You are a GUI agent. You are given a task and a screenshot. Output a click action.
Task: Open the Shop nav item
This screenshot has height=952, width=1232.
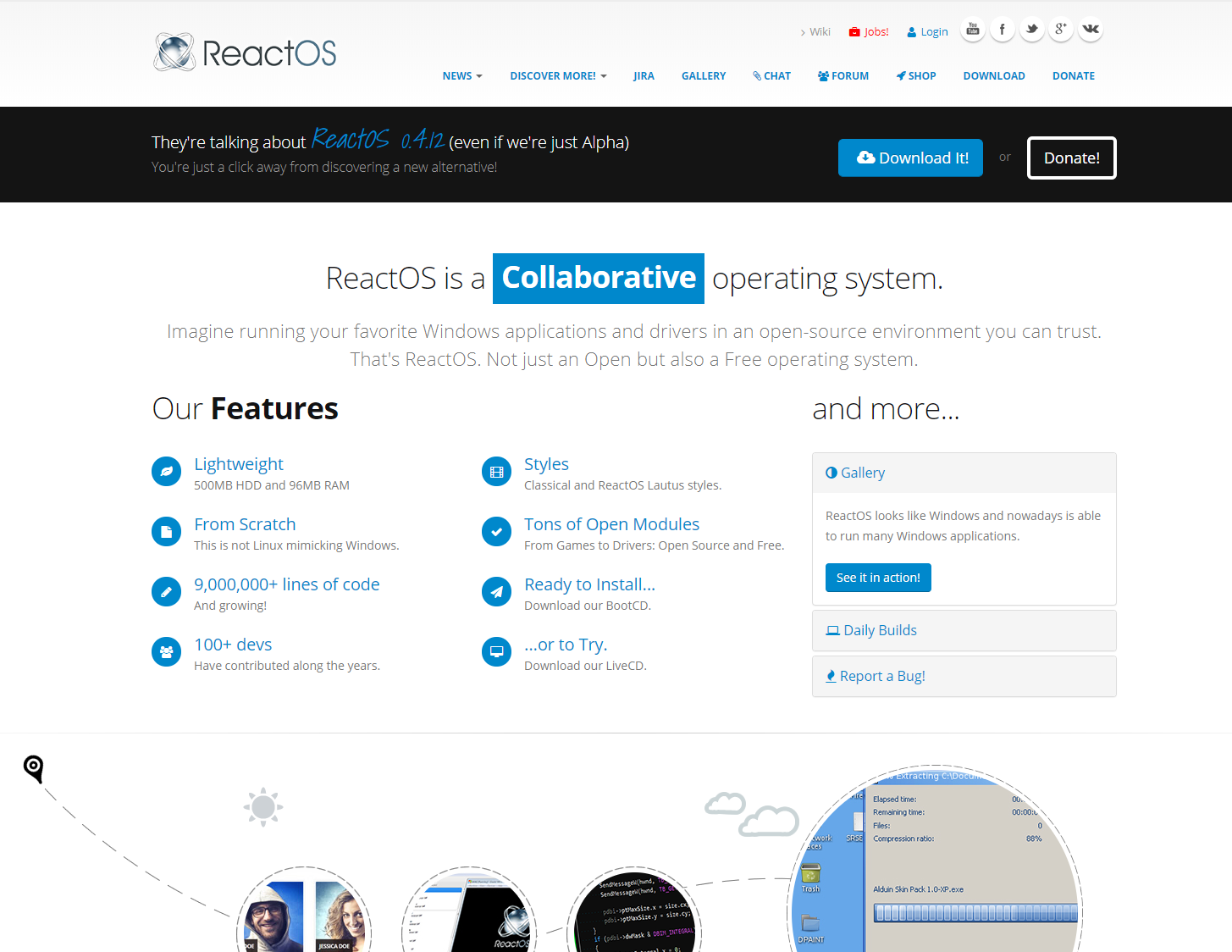[916, 76]
